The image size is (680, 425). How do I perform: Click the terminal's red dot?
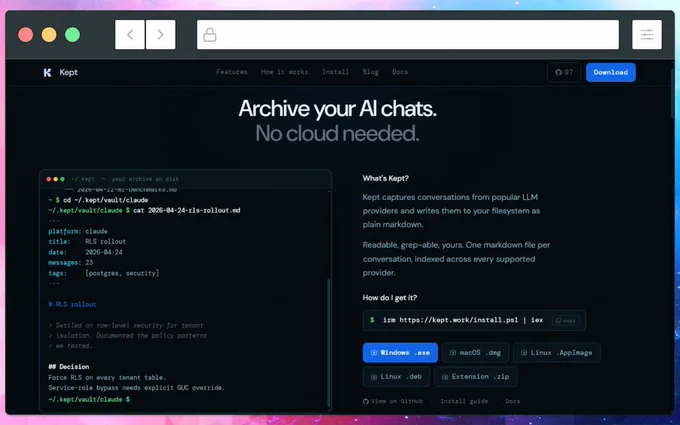pos(49,179)
